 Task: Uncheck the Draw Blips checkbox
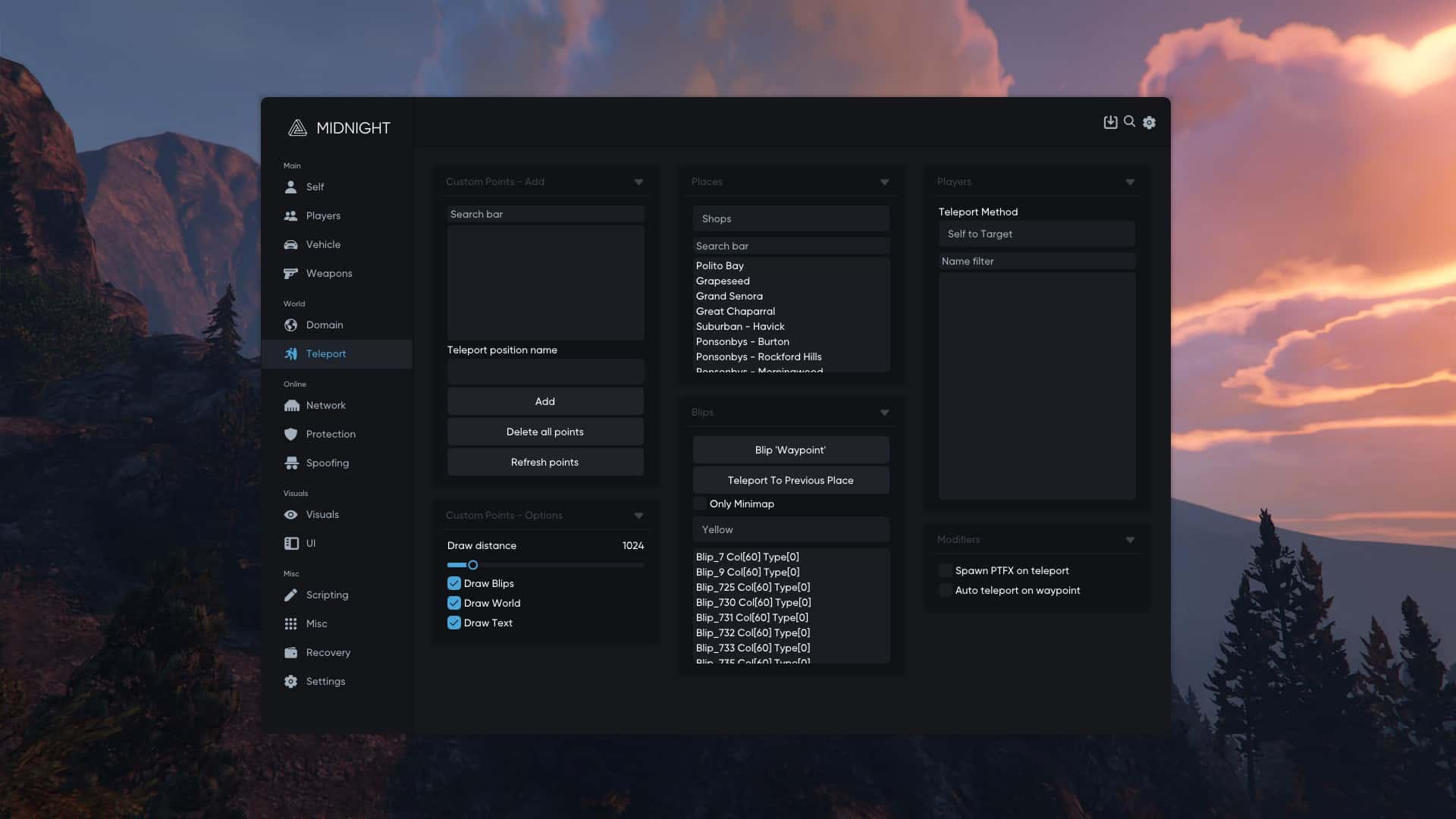tap(454, 583)
